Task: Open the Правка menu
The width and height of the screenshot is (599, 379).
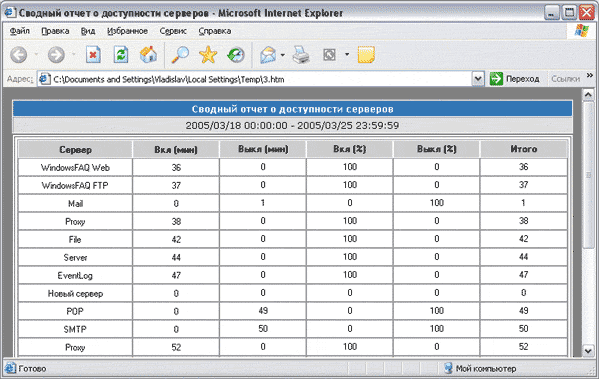Action: 55,31
